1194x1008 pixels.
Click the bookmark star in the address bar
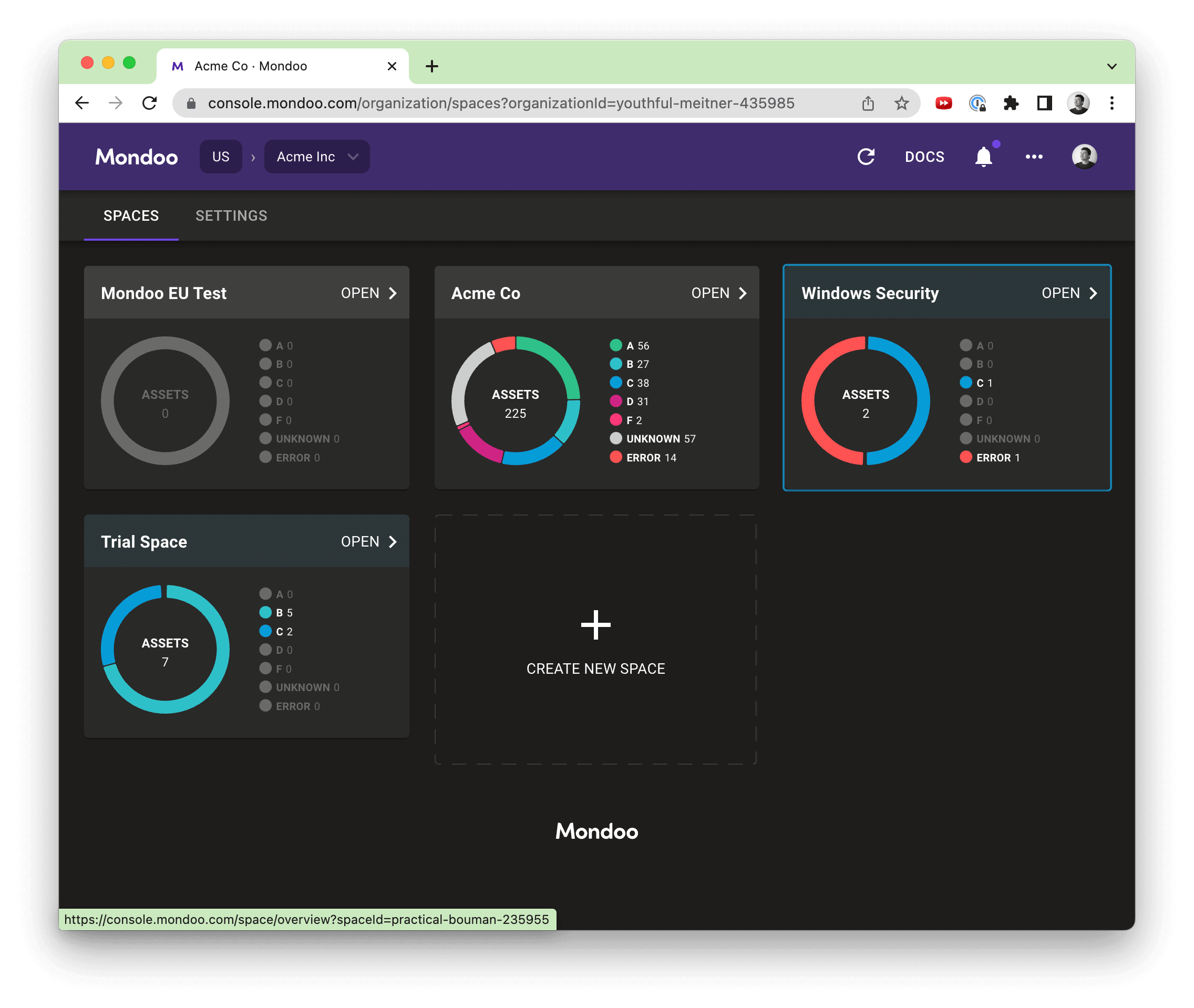[x=901, y=104]
